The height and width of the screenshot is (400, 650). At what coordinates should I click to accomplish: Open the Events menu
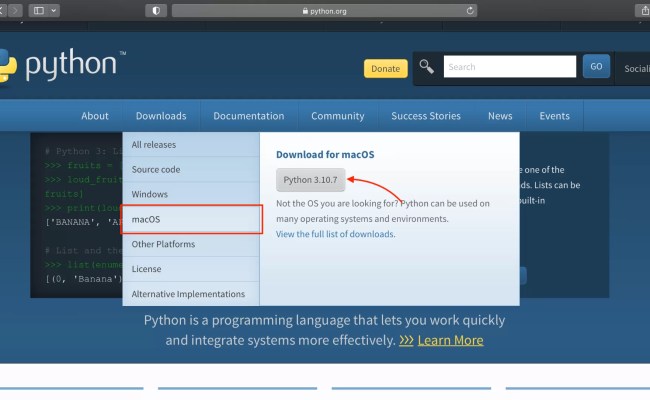[x=554, y=116]
